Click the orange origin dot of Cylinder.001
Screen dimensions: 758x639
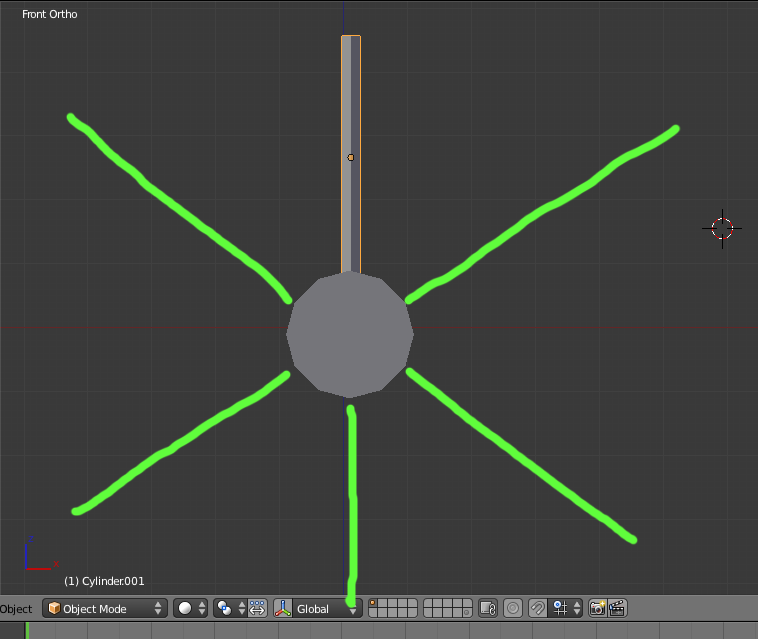point(351,158)
